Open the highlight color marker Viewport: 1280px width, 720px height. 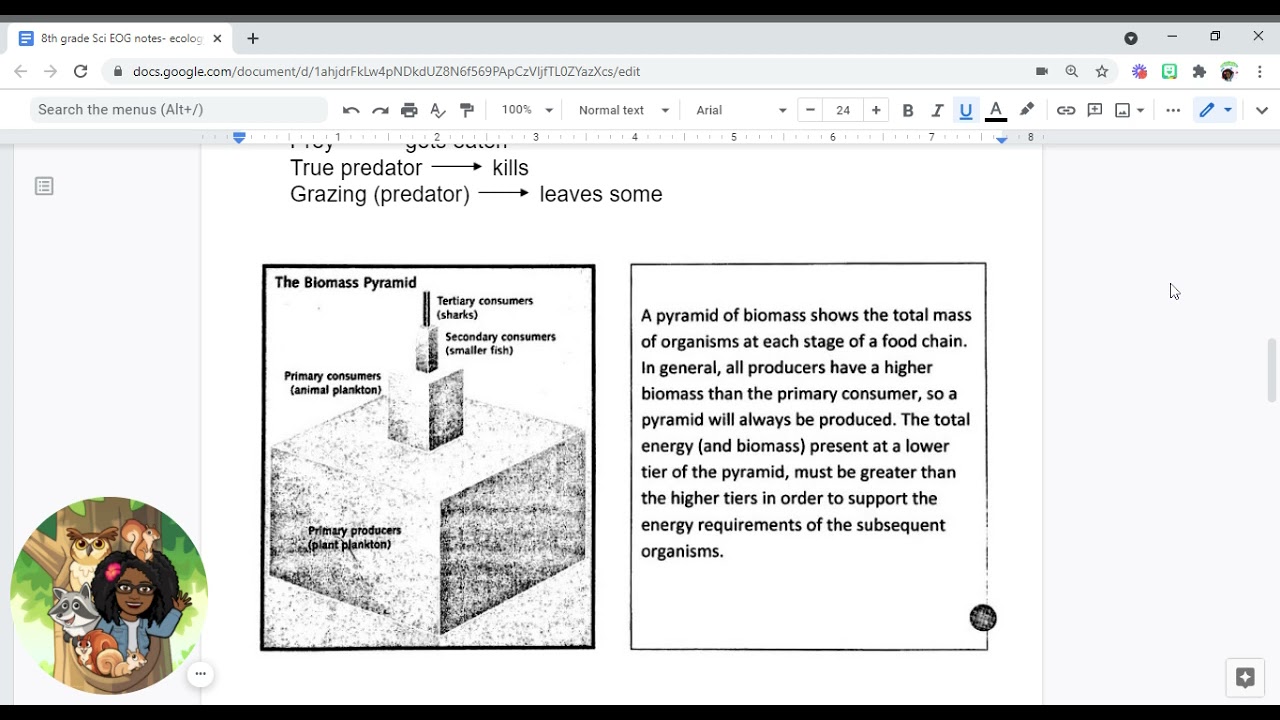tap(1026, 110)
